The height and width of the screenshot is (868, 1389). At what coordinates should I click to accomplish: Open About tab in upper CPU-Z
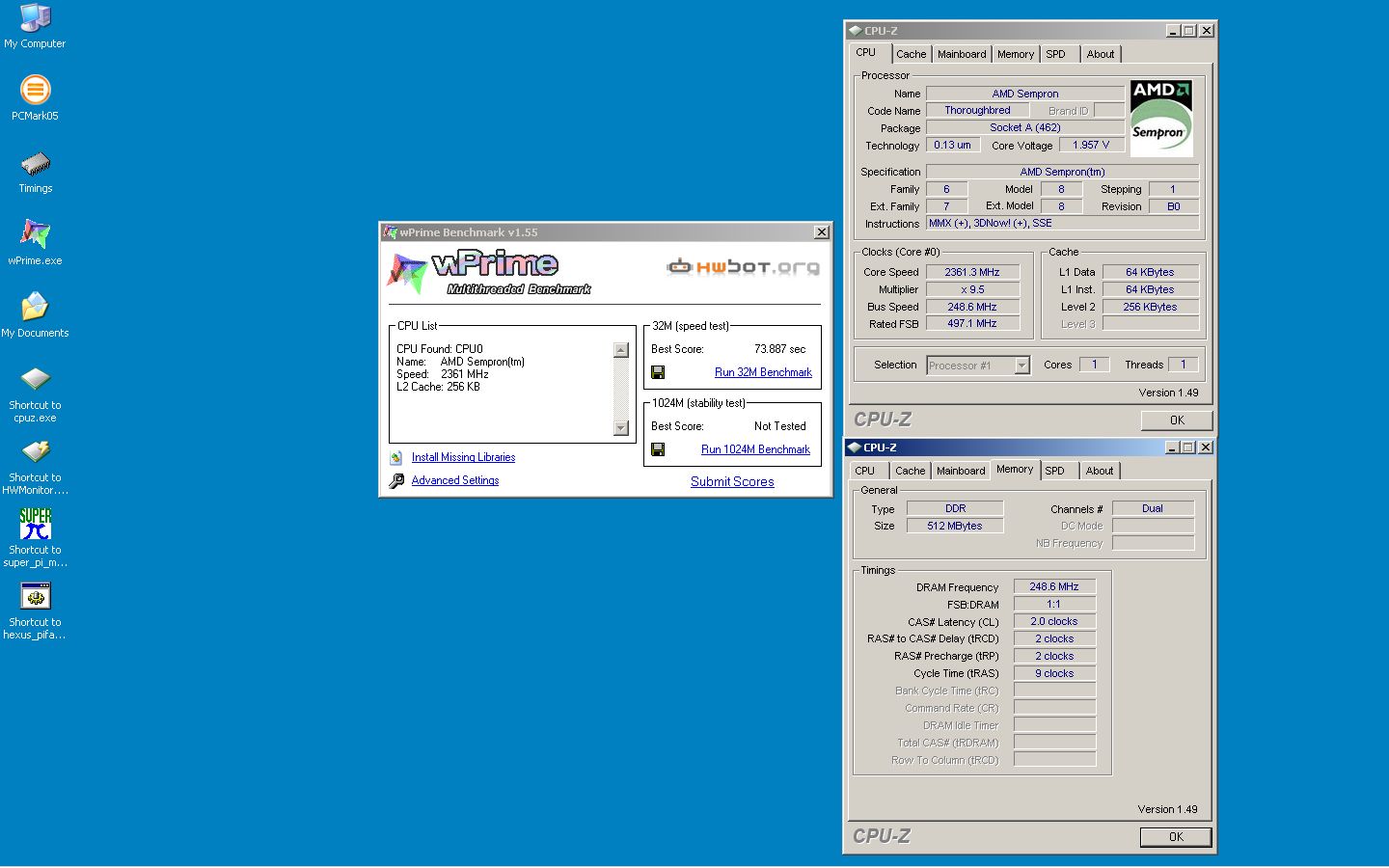click(x=1101, y=54)
